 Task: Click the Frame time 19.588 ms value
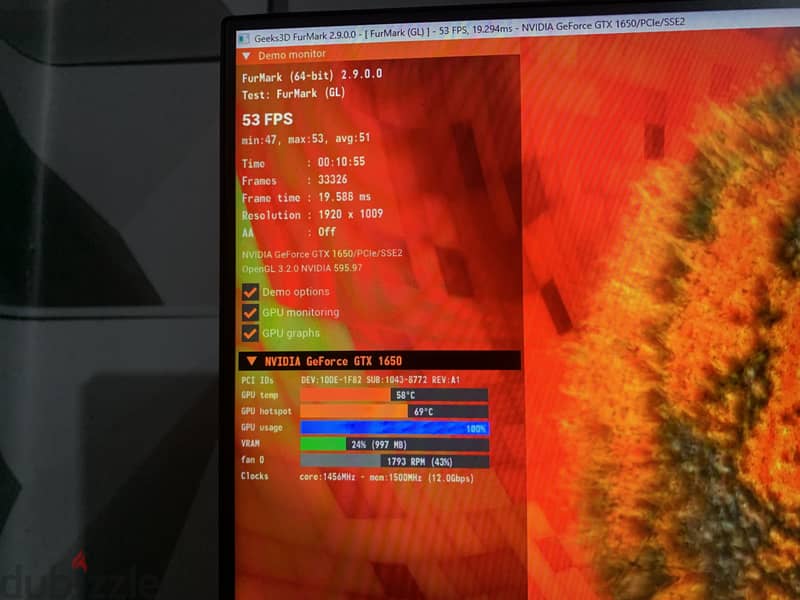[345, 197]
